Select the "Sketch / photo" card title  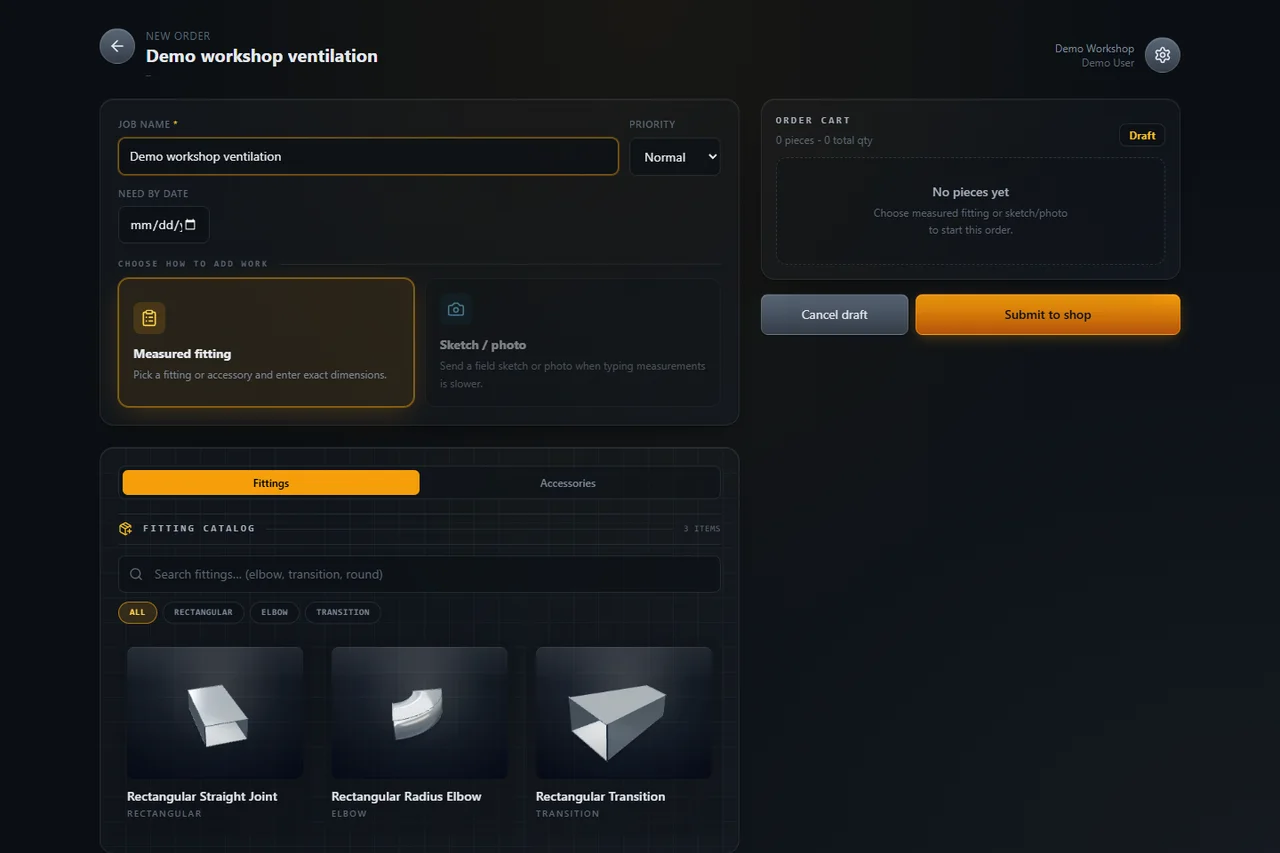[483, 345]
